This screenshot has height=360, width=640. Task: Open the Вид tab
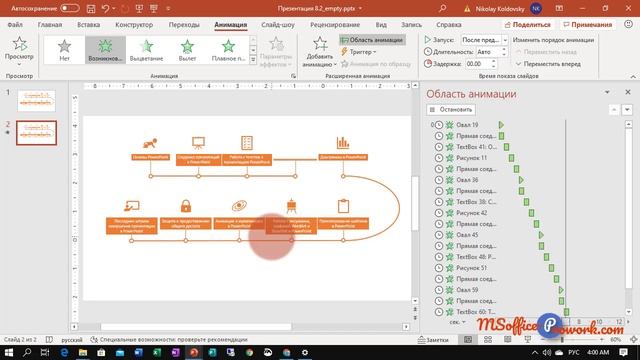pos(381,25)
